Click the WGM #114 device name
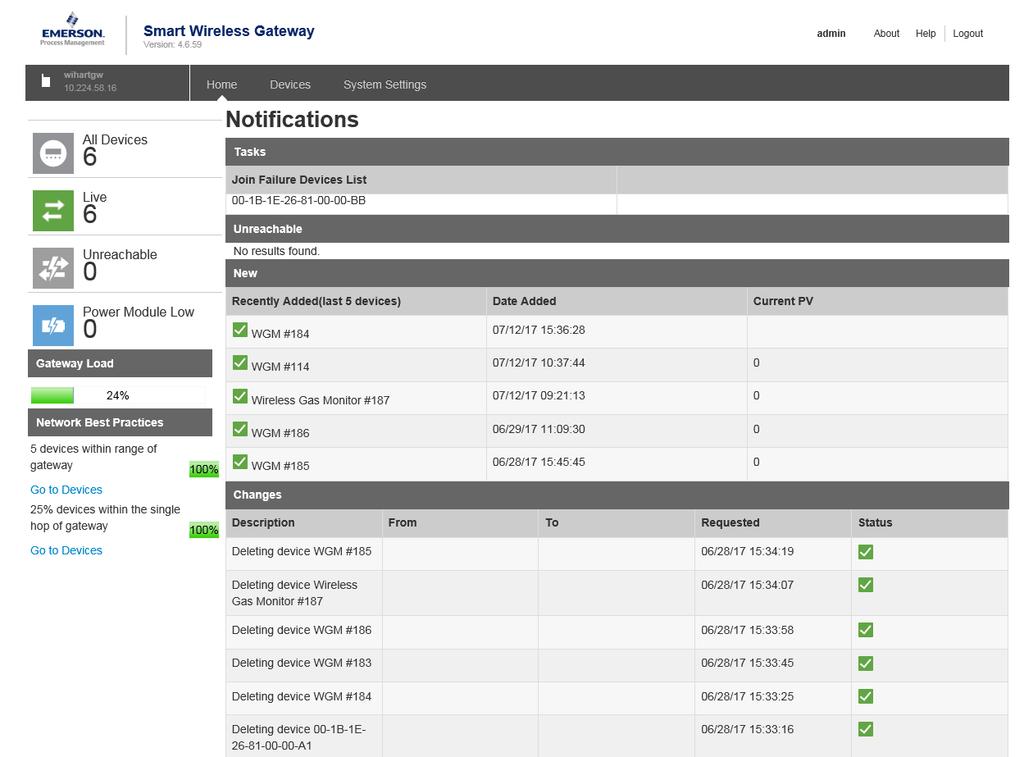The image size is (1024, 757). [280, 366]
